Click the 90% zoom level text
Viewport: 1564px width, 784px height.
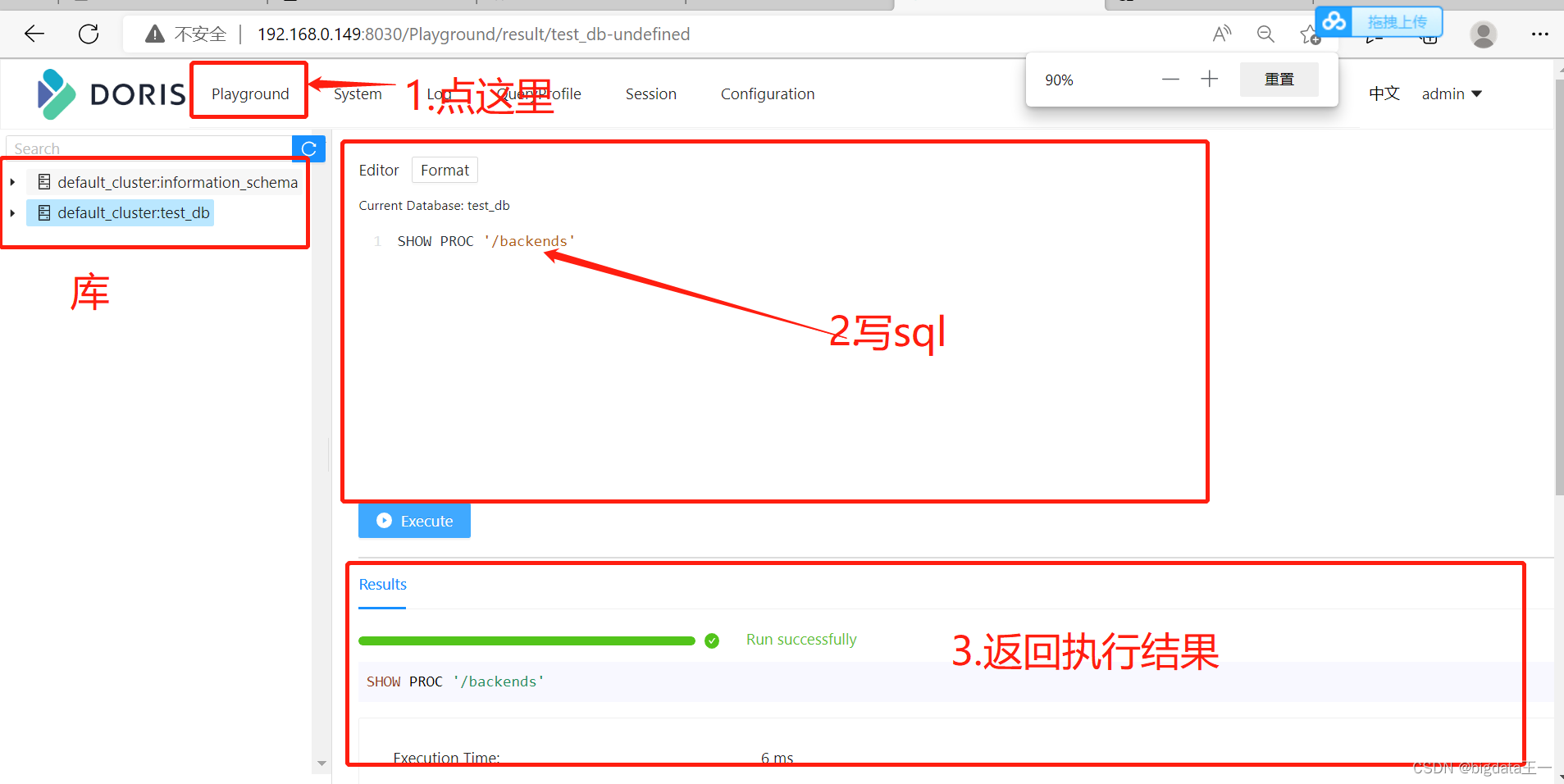[x=1059, y=80]
